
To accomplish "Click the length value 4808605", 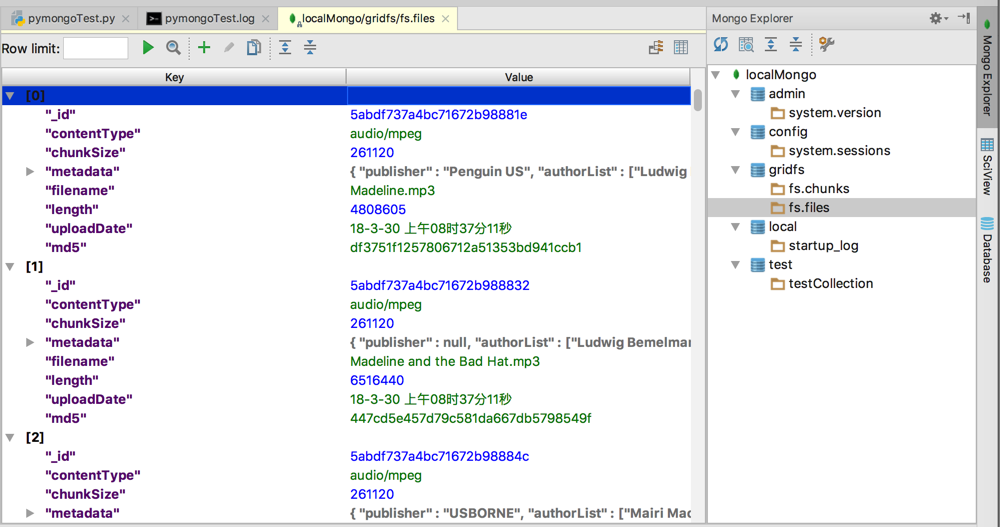I will [378, 210].
